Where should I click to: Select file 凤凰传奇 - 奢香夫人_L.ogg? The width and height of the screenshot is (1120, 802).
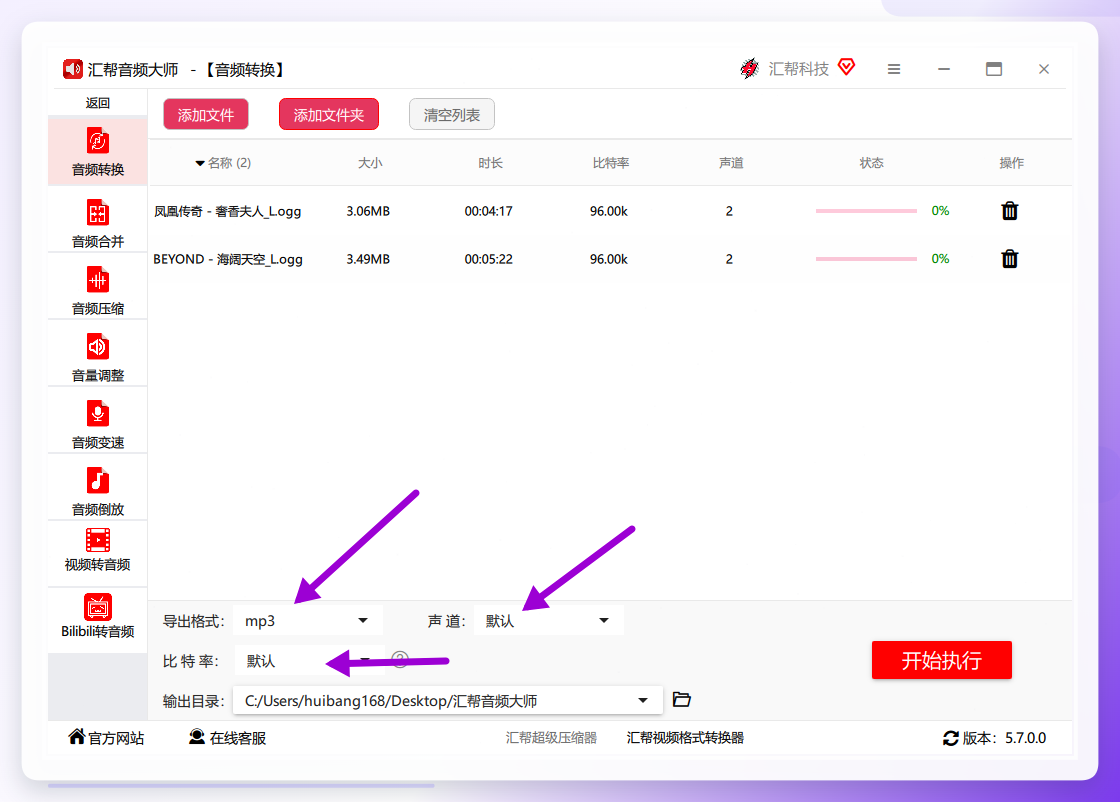click(x=227, y=211)
